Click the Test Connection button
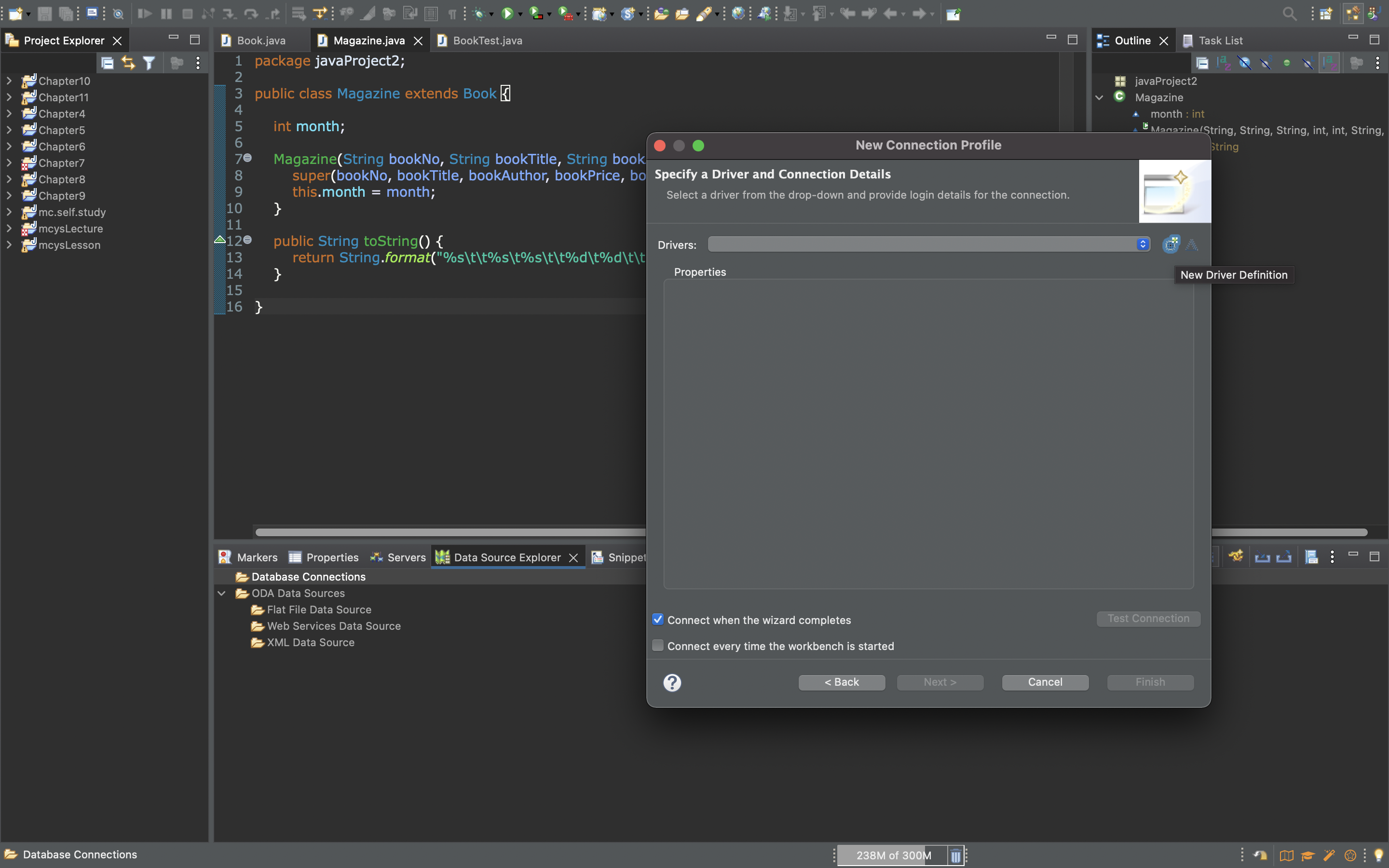The image size is (1389, 868). [x=1148, y=618]
